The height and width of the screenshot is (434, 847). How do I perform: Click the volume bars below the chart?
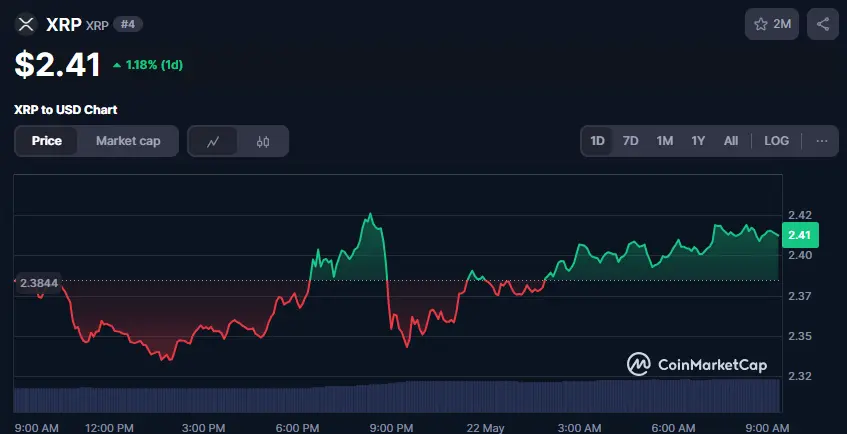[397, 397]
